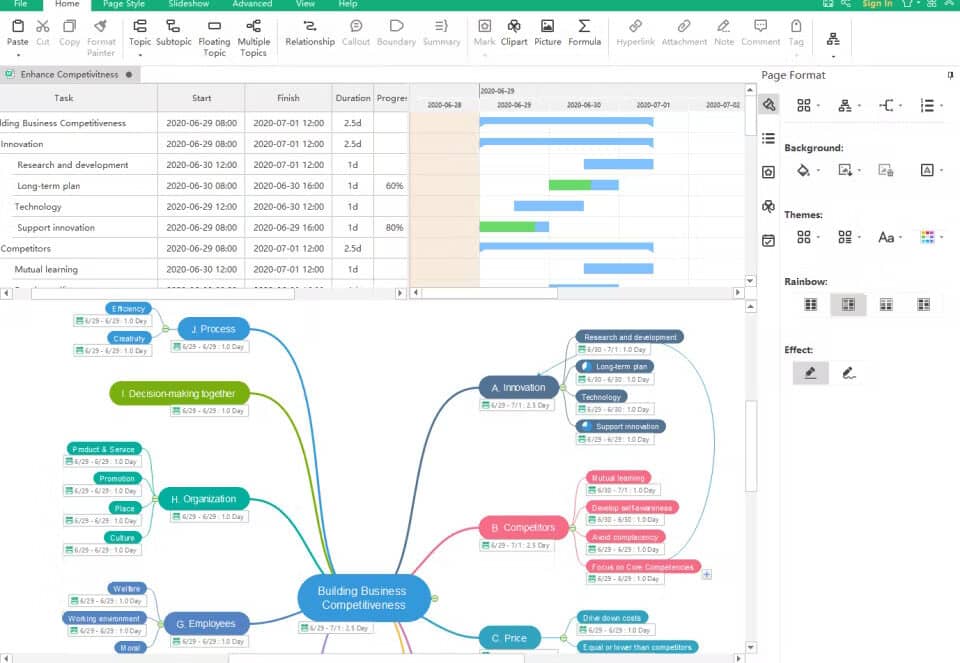The width and height of the screenshot is (960, 663).
Task: Expand the Themes font Aa dropdown
Action: (x=888, y=237)
